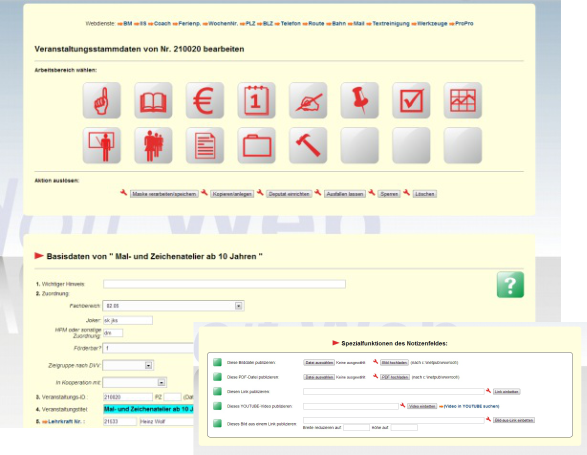This screenshot has height=455, width=587.
Task: Open the folder work area icon
Action: pyautogui.click(x=256, y=145)
